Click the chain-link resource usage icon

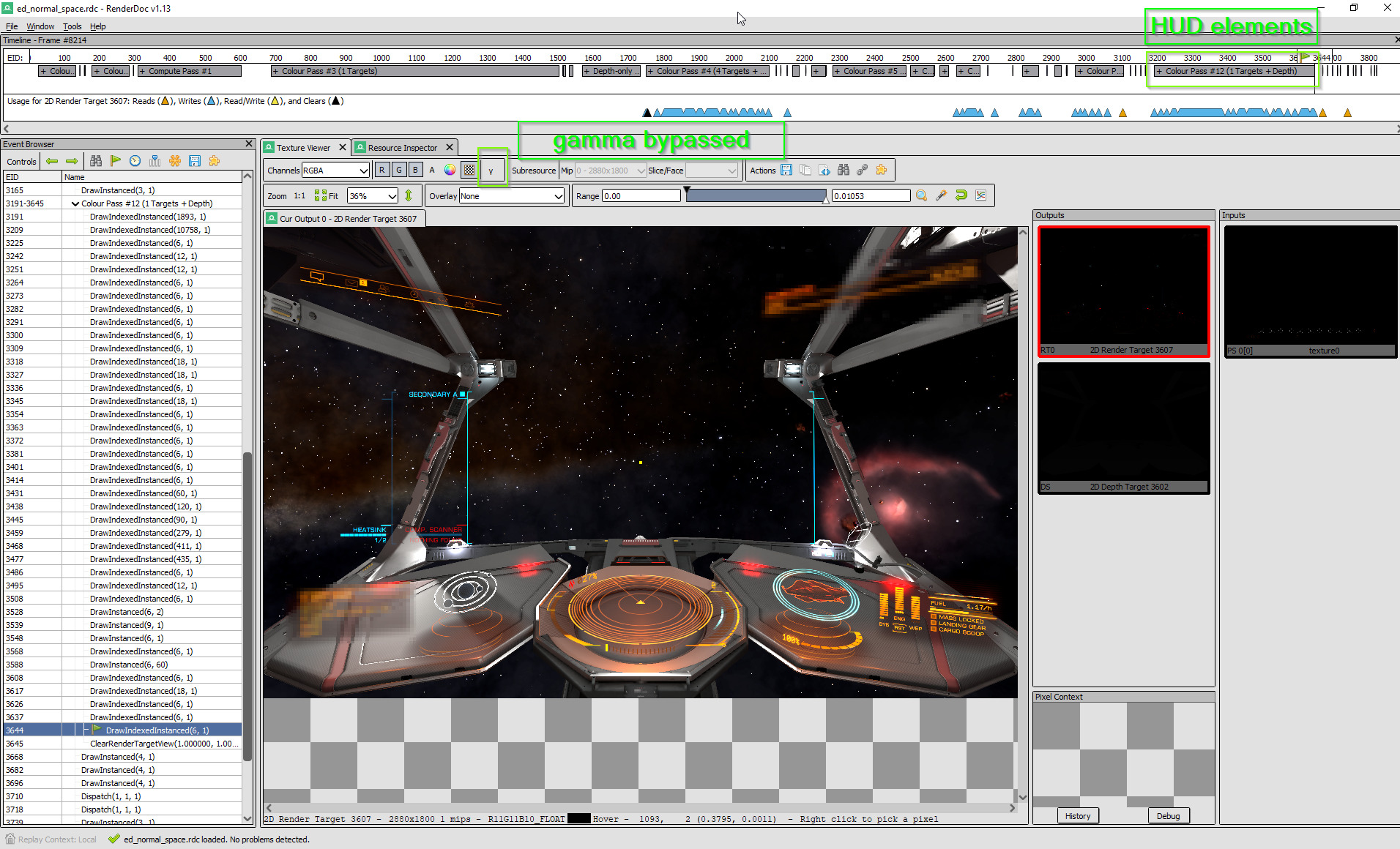863,170
